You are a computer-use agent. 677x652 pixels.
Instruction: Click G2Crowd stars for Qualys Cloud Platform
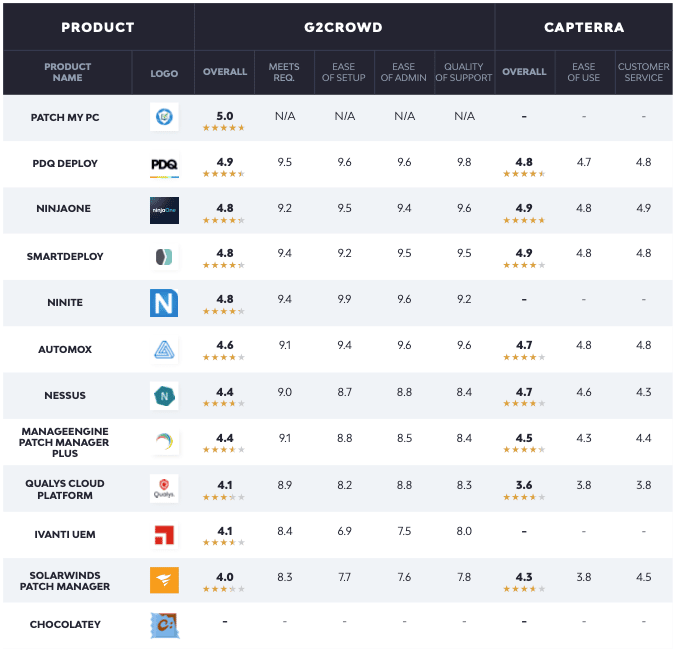coord(224,497)
